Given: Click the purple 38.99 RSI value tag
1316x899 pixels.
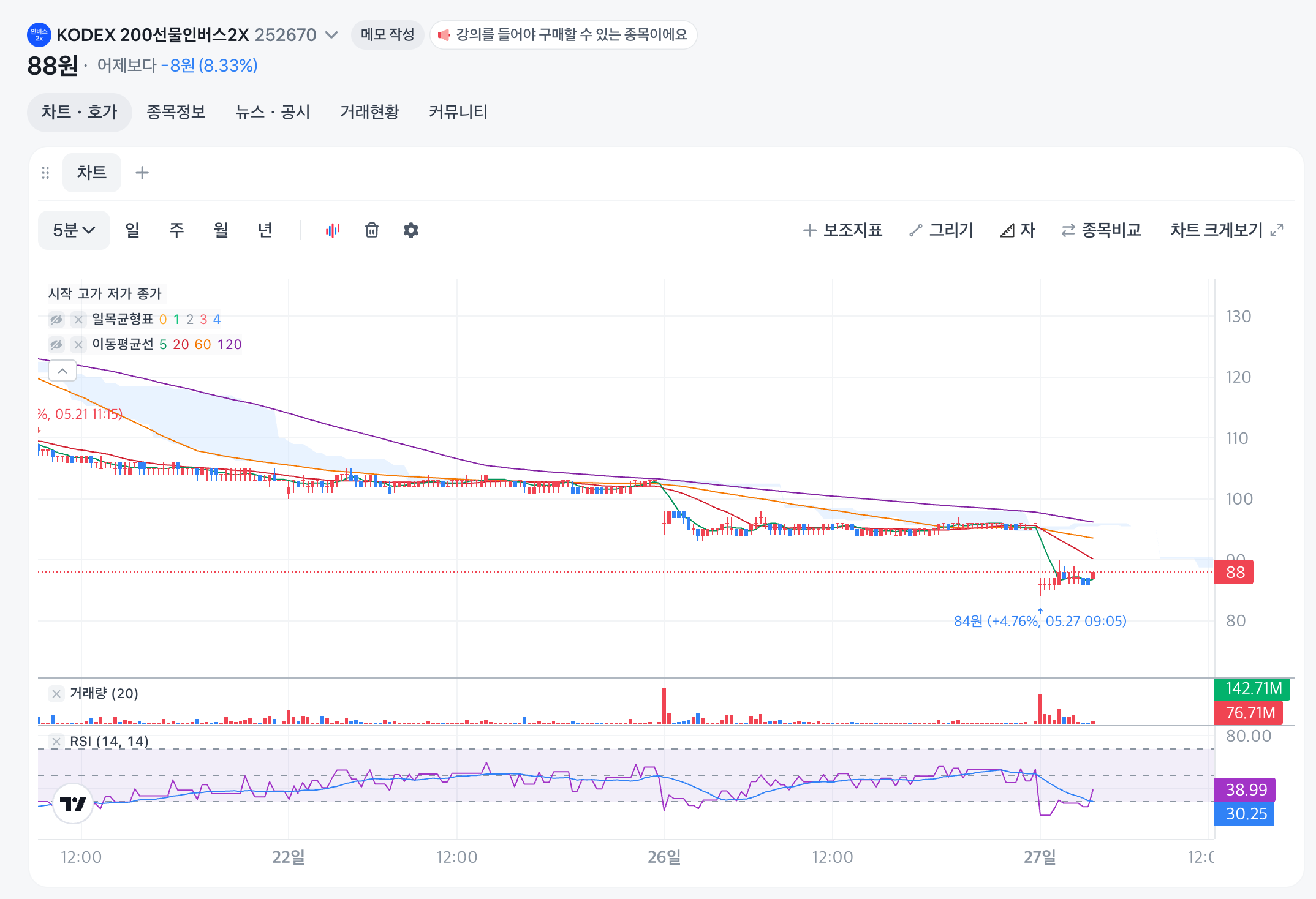Looking at the screenshot, I should pos(1245,790).
